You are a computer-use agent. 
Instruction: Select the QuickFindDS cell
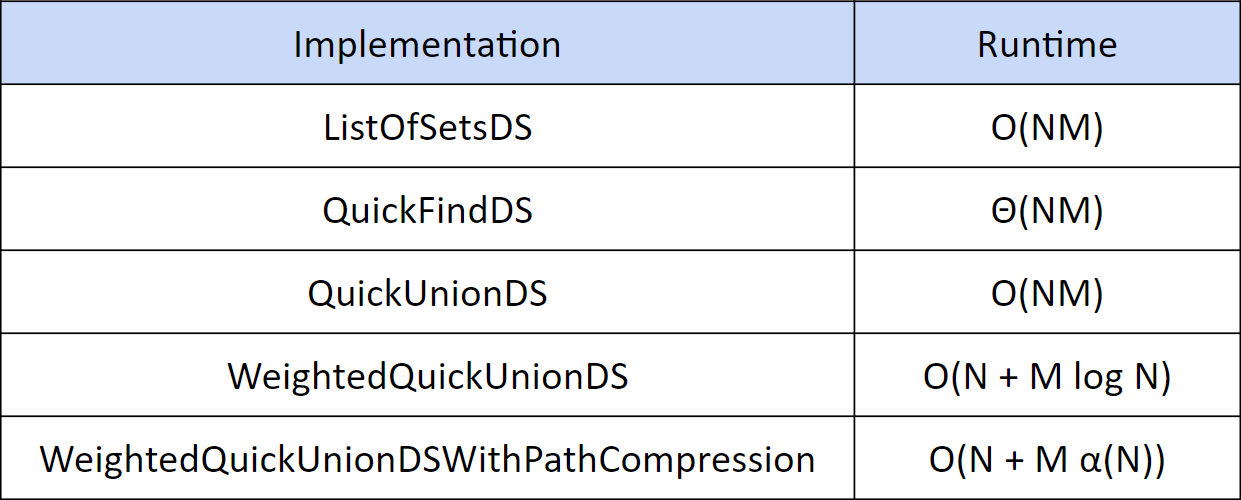pyautogui.click(x=427, y=210)
